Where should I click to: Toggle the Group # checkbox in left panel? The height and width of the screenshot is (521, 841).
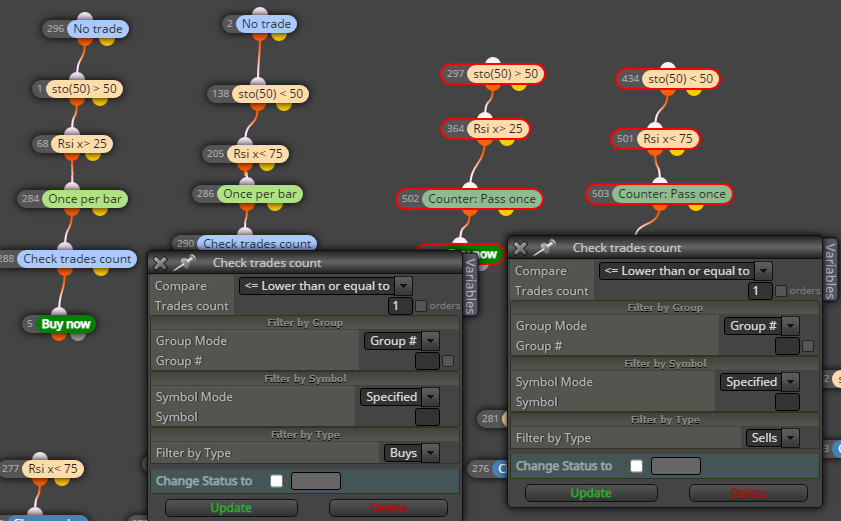click(x=448, y=361)
